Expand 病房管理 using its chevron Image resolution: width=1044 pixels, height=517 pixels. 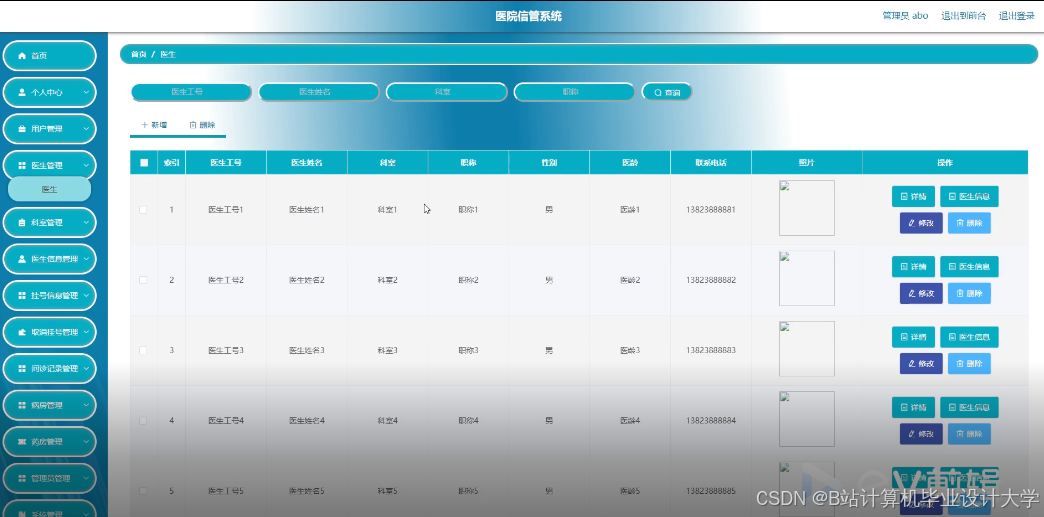[x=87, y=406]
